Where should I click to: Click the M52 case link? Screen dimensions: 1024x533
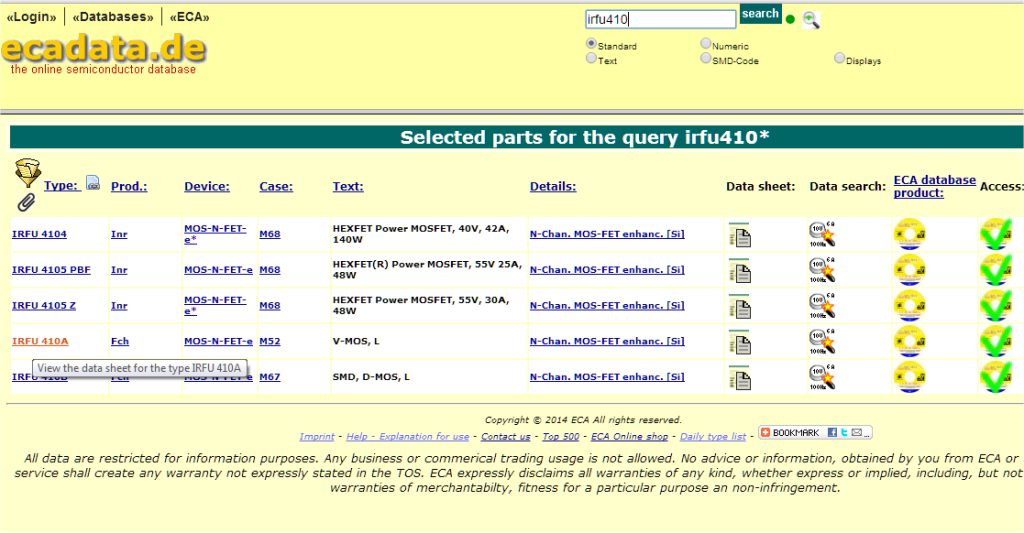point(270,341)
